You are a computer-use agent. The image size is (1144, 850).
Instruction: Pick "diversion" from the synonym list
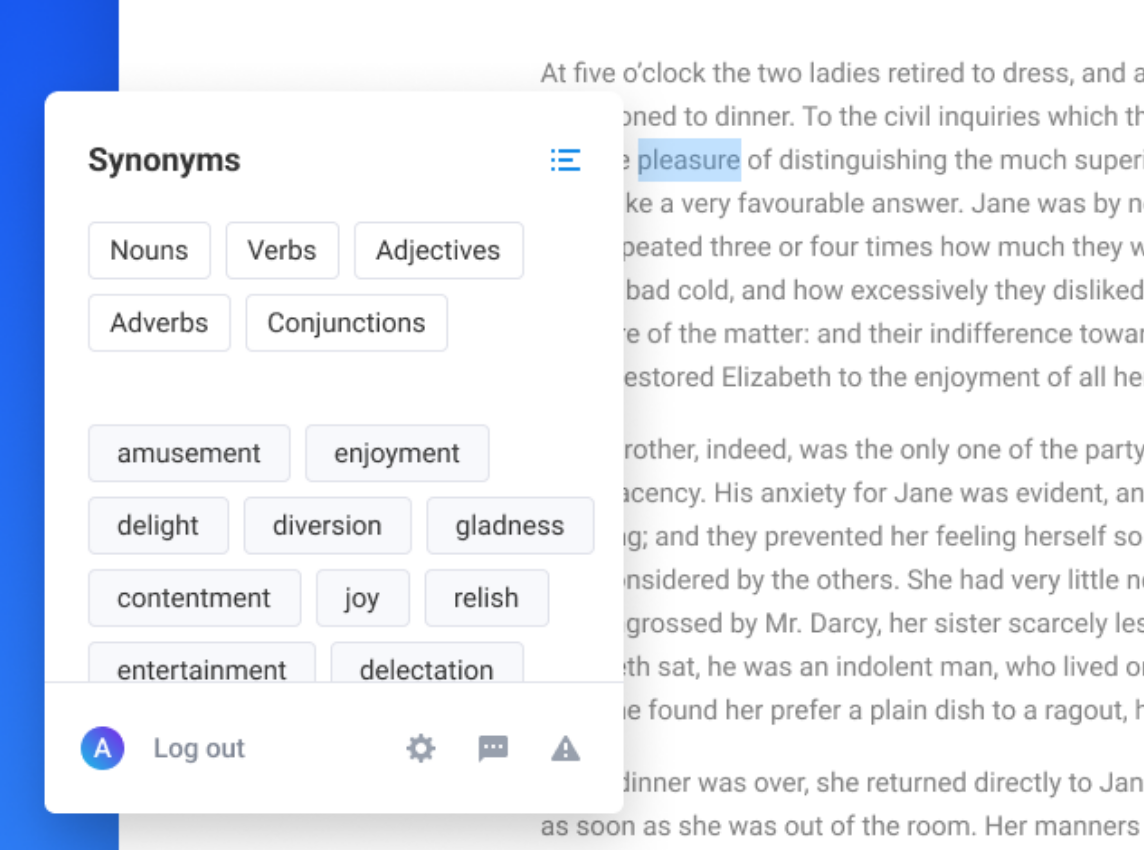(x=327, y=525)
